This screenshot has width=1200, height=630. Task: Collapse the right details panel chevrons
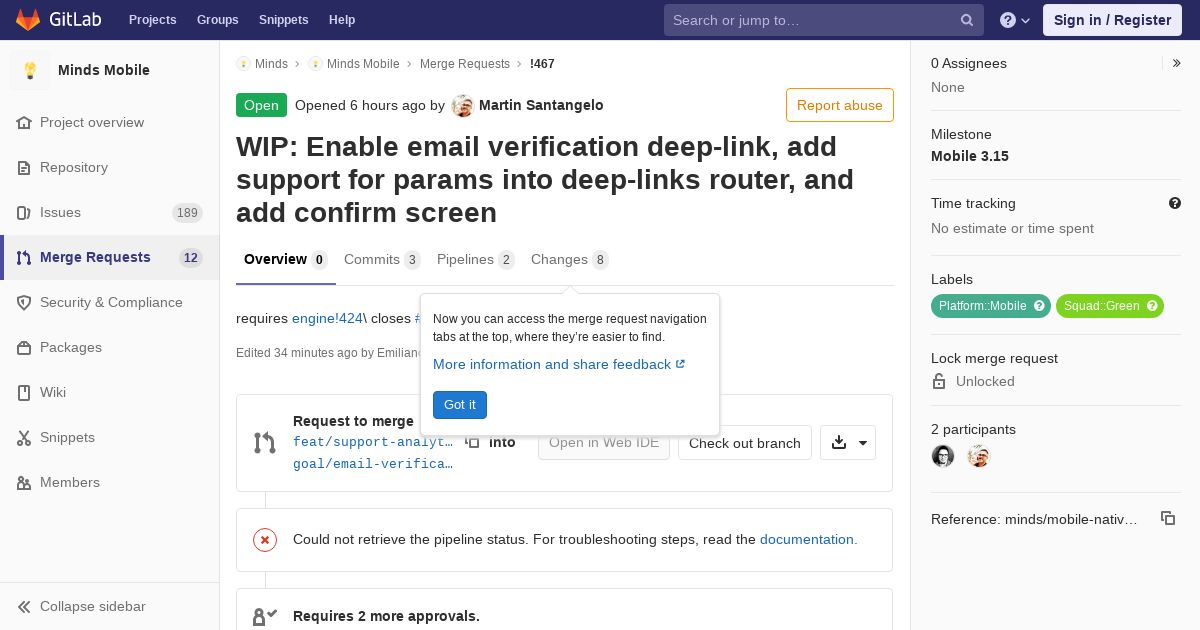pyautogui.click(x=1177, y=63)
